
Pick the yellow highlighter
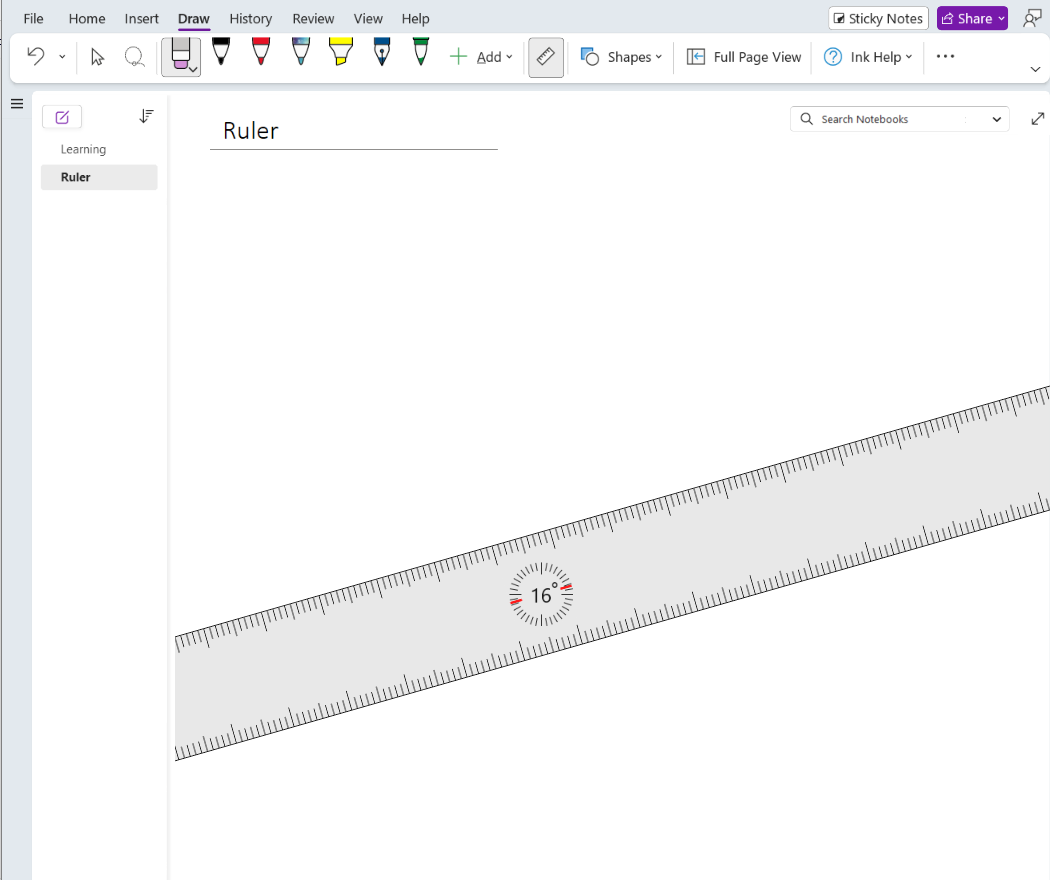[341, 52]
